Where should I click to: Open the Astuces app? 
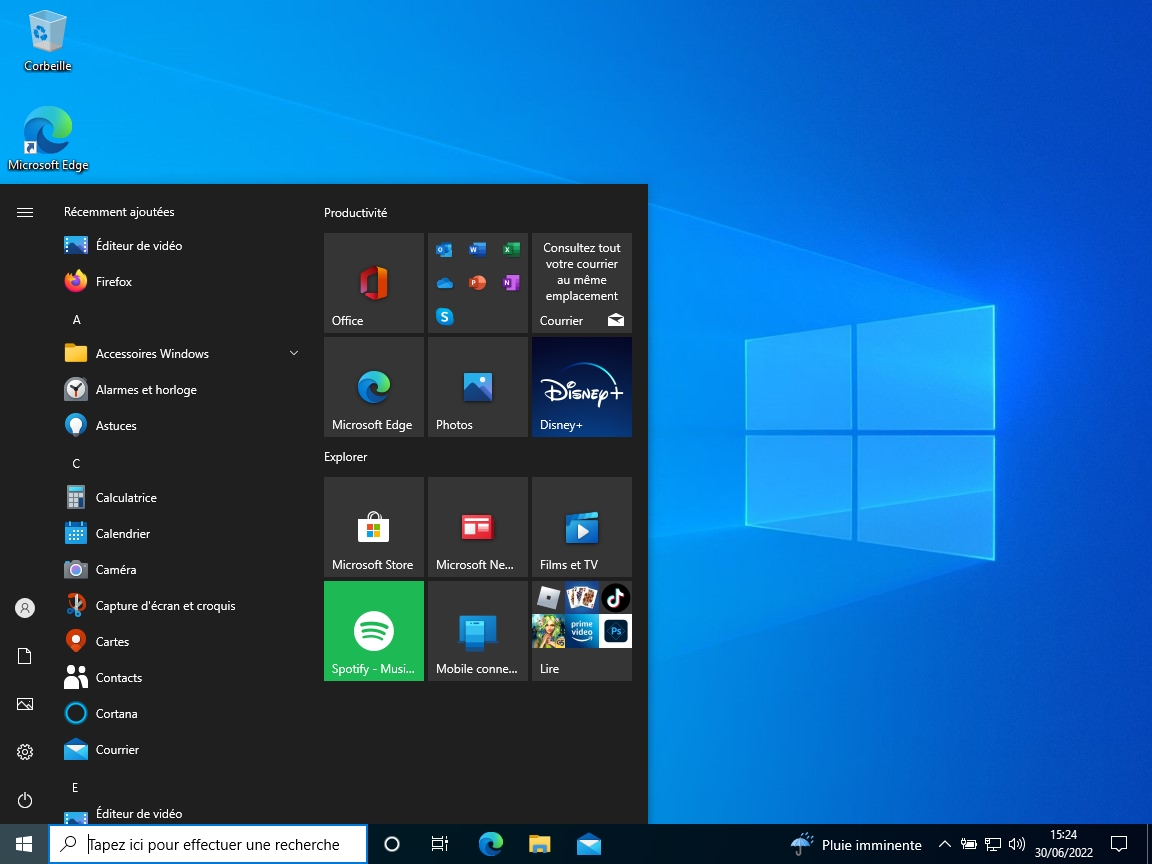tap(181, 425)
